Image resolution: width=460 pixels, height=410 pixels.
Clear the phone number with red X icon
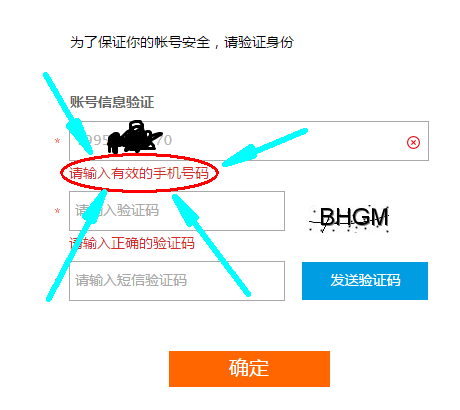click(x=413, y=142)
